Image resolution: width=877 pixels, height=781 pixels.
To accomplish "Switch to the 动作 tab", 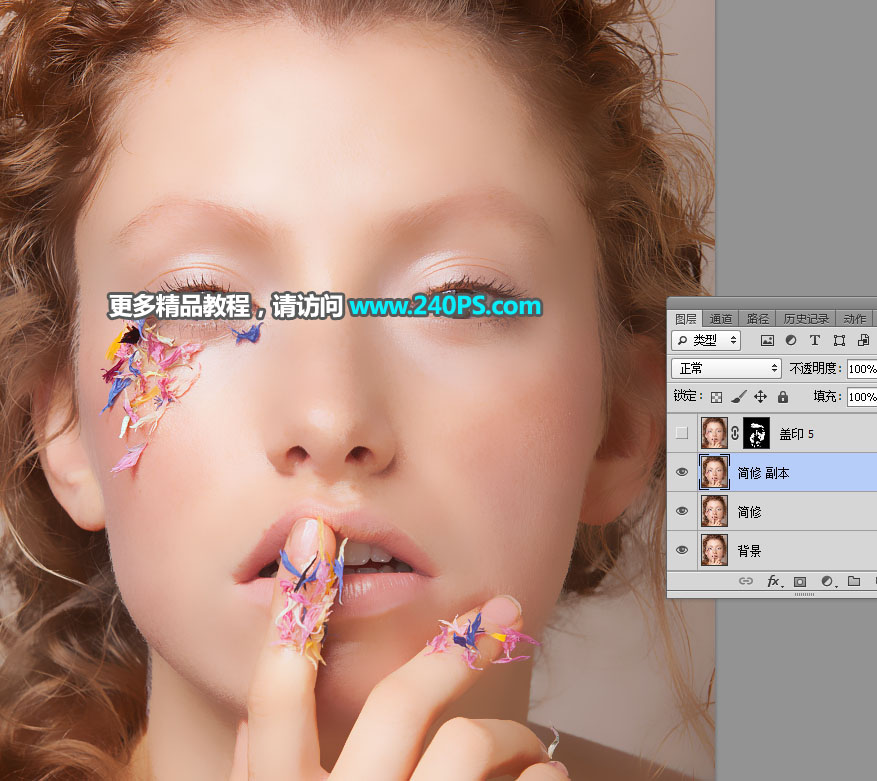I will click(x=854, y=319).
